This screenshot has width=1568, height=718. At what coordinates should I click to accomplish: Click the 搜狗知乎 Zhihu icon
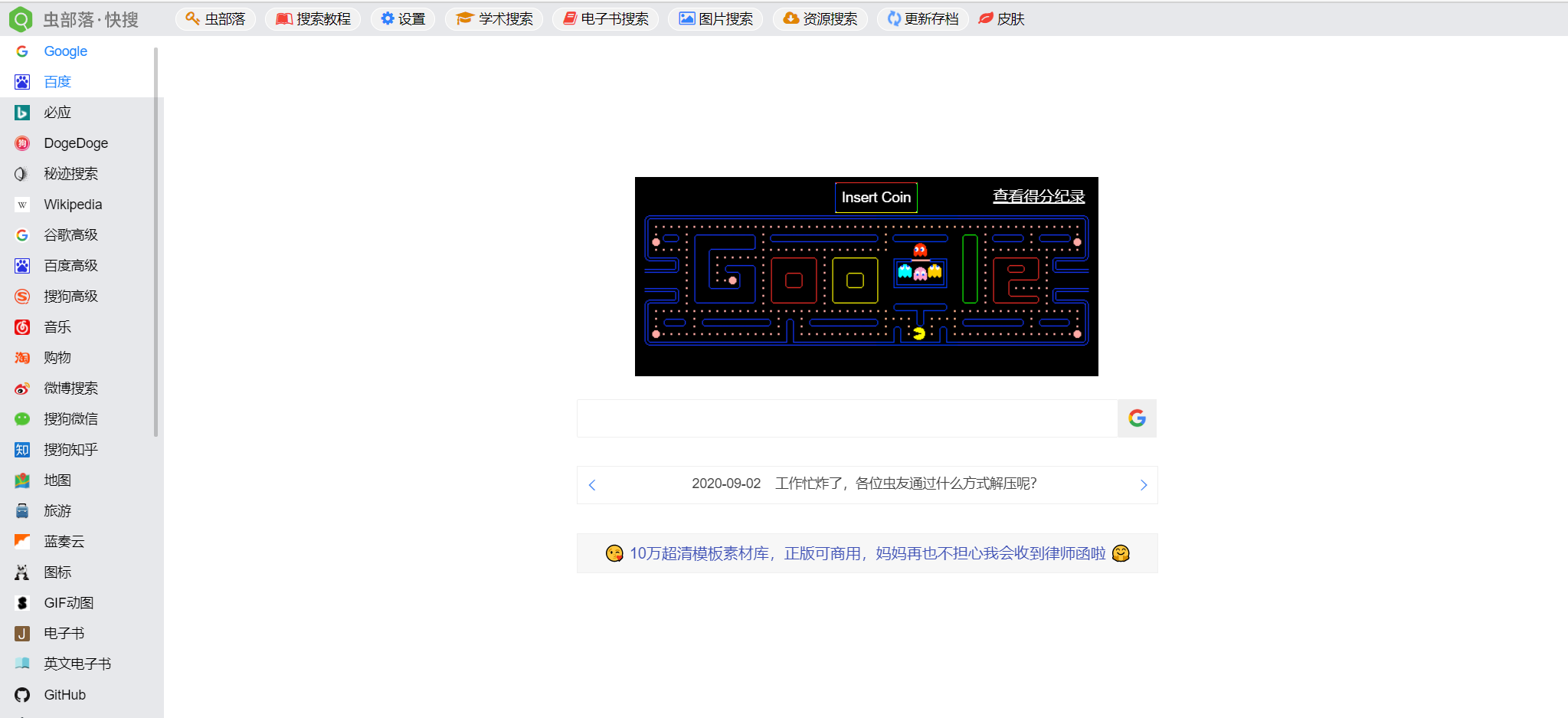[x=22, y=450]
